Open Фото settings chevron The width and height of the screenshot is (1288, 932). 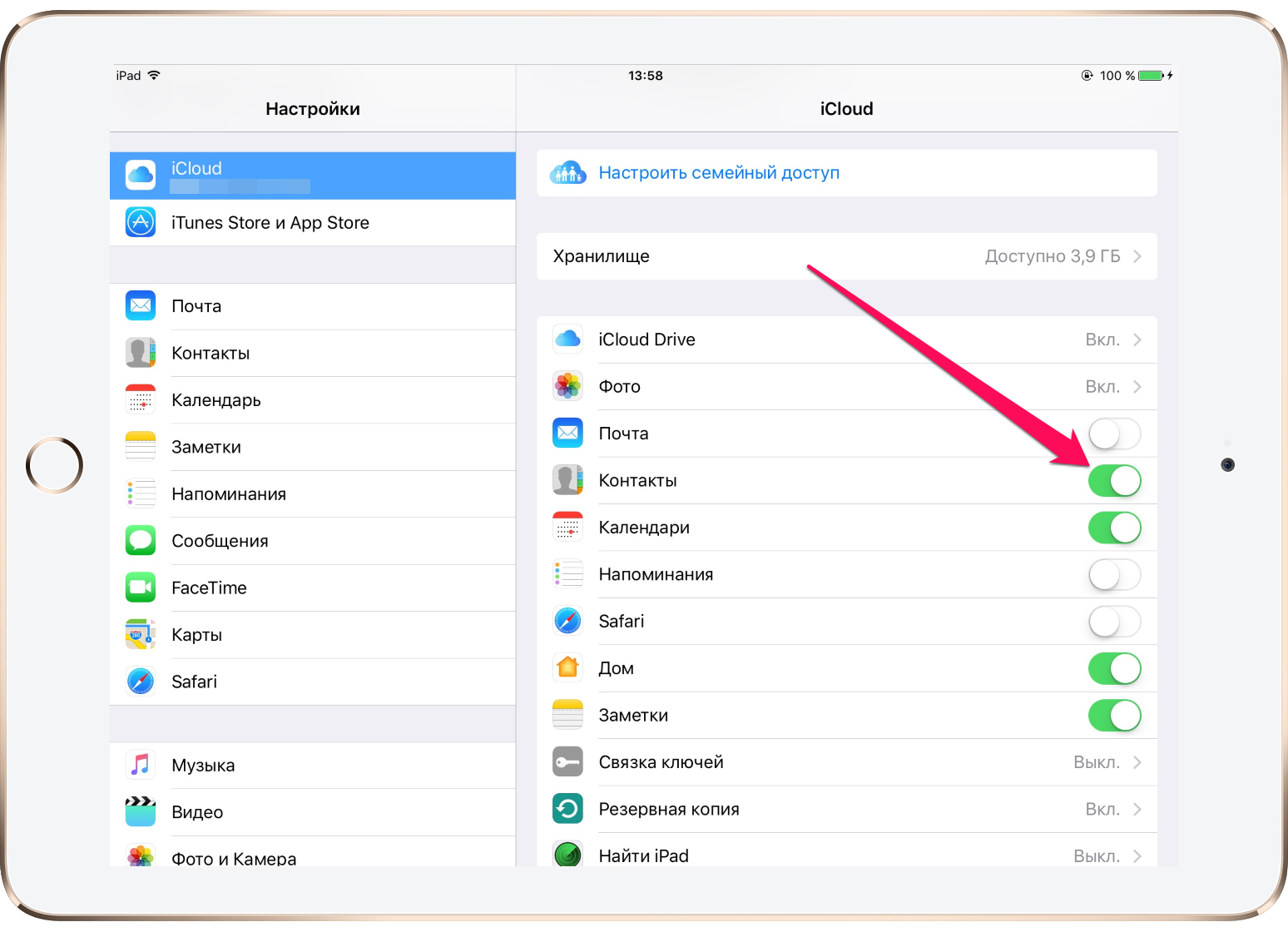(x=1137, y=387)
